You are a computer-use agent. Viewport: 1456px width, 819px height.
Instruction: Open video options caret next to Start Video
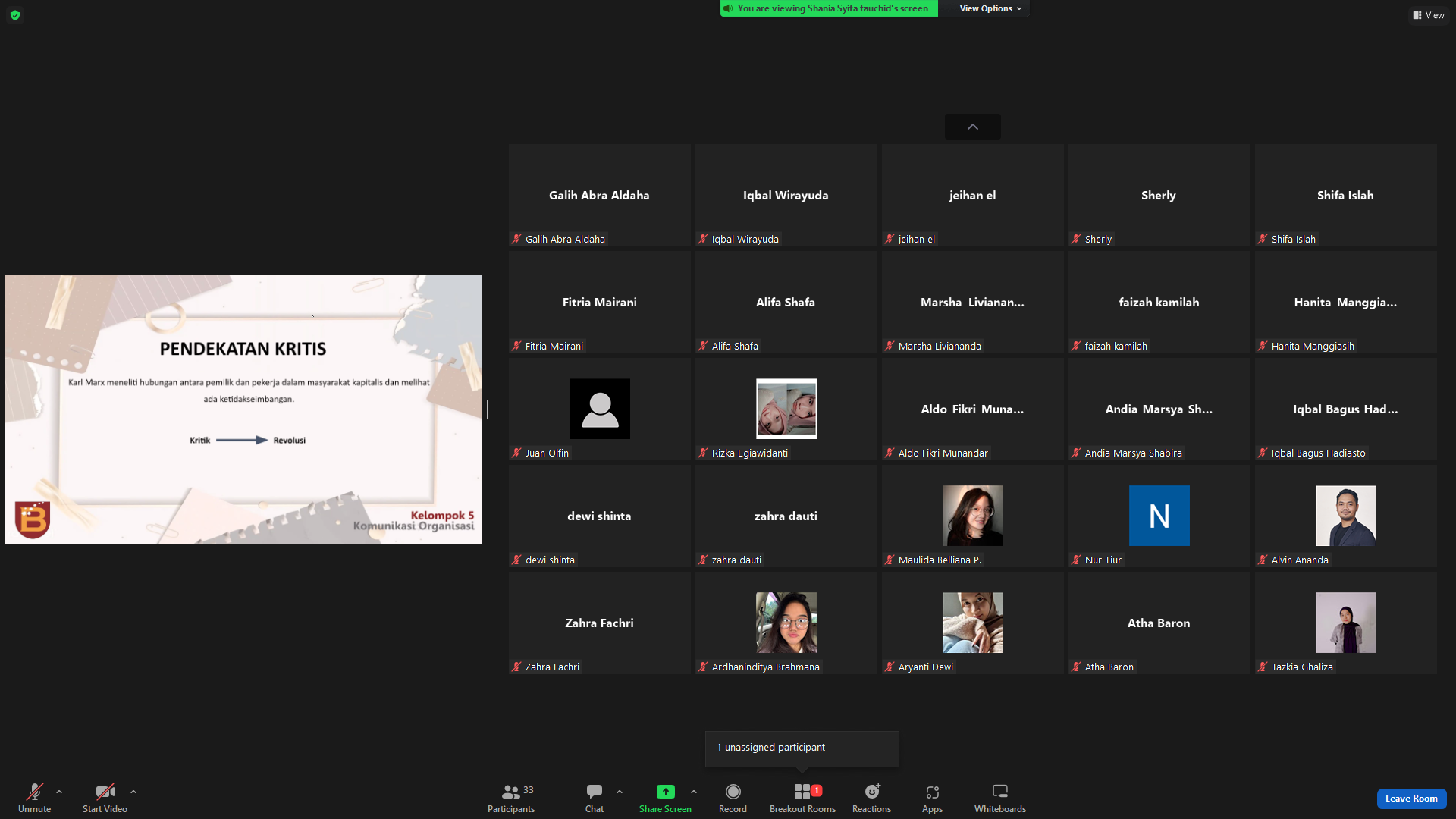(x=133, y=792)
